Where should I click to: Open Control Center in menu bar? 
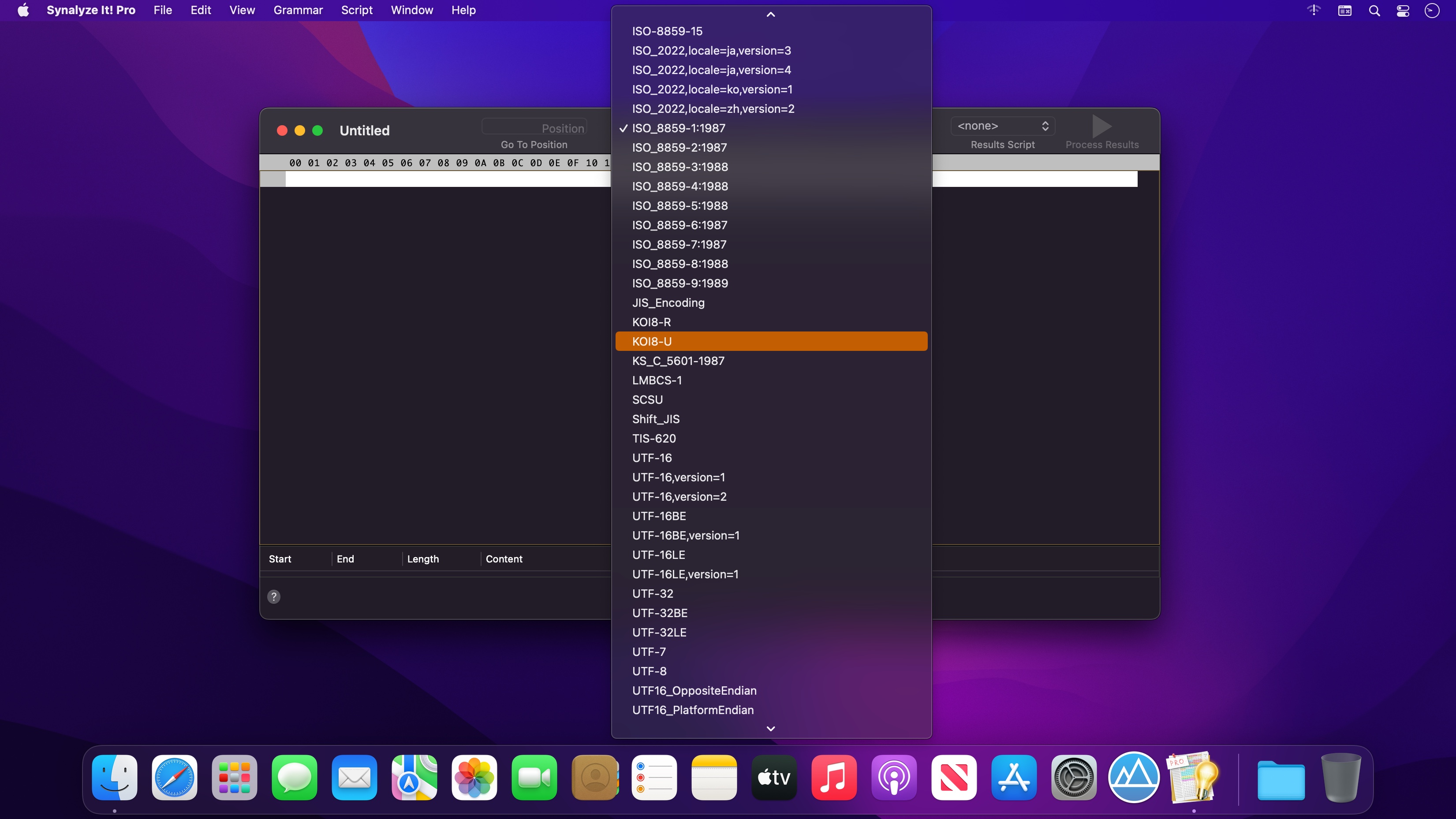click(x=1403, y=11)
